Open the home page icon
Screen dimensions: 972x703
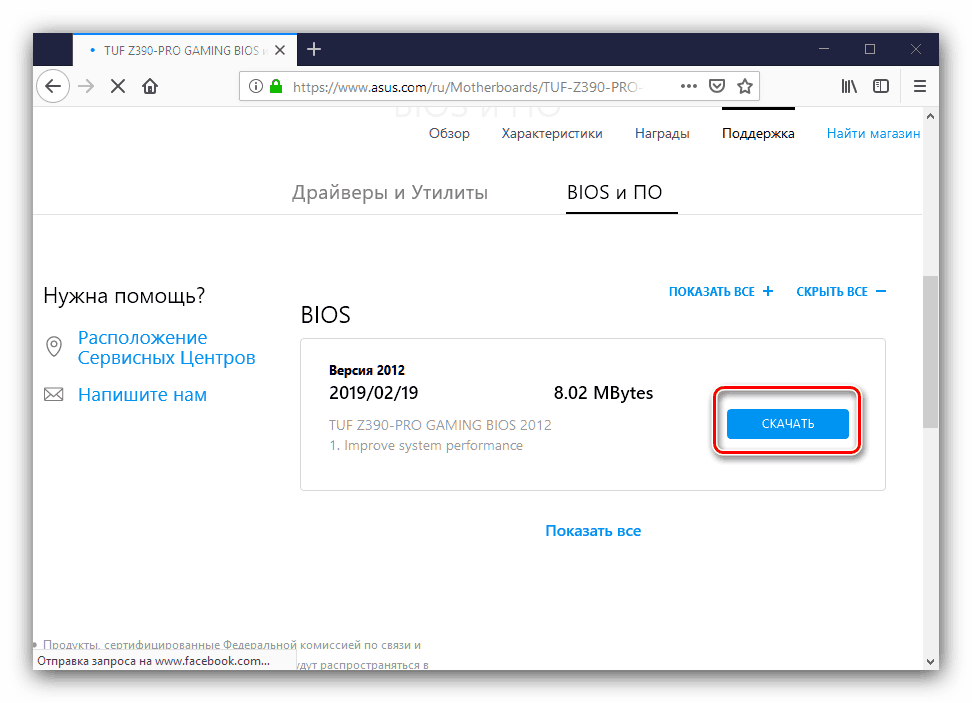point(150,86)
